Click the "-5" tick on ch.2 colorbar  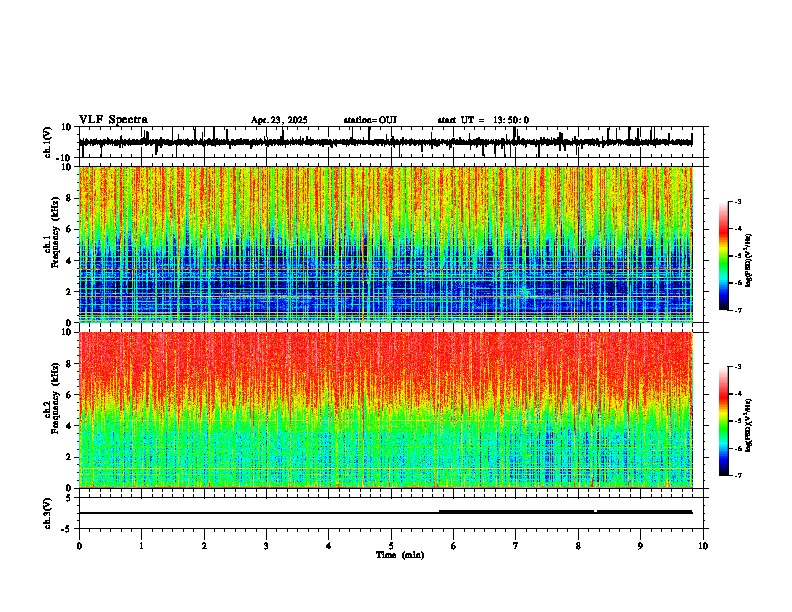tap(738, 421)
